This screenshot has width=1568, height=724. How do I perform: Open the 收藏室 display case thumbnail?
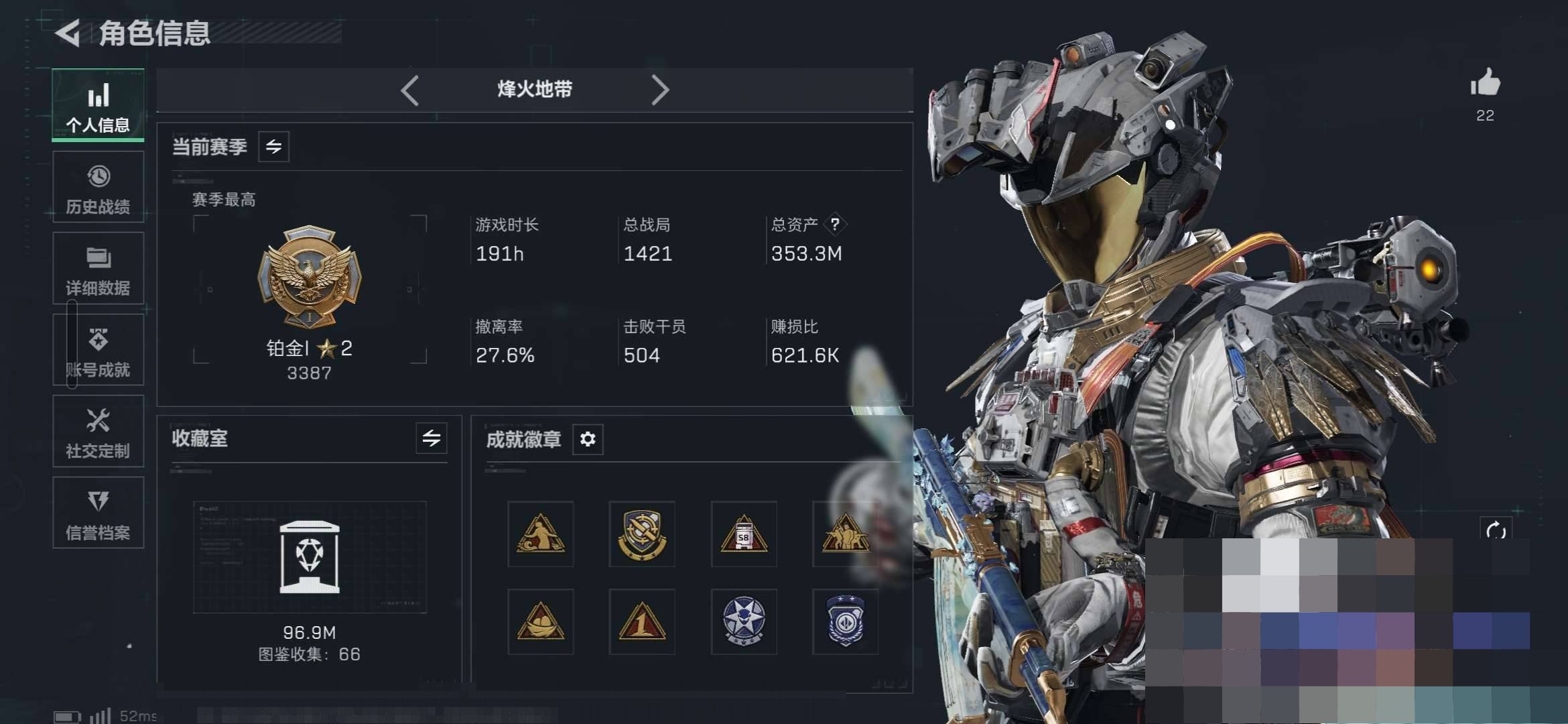coord(310,556)
